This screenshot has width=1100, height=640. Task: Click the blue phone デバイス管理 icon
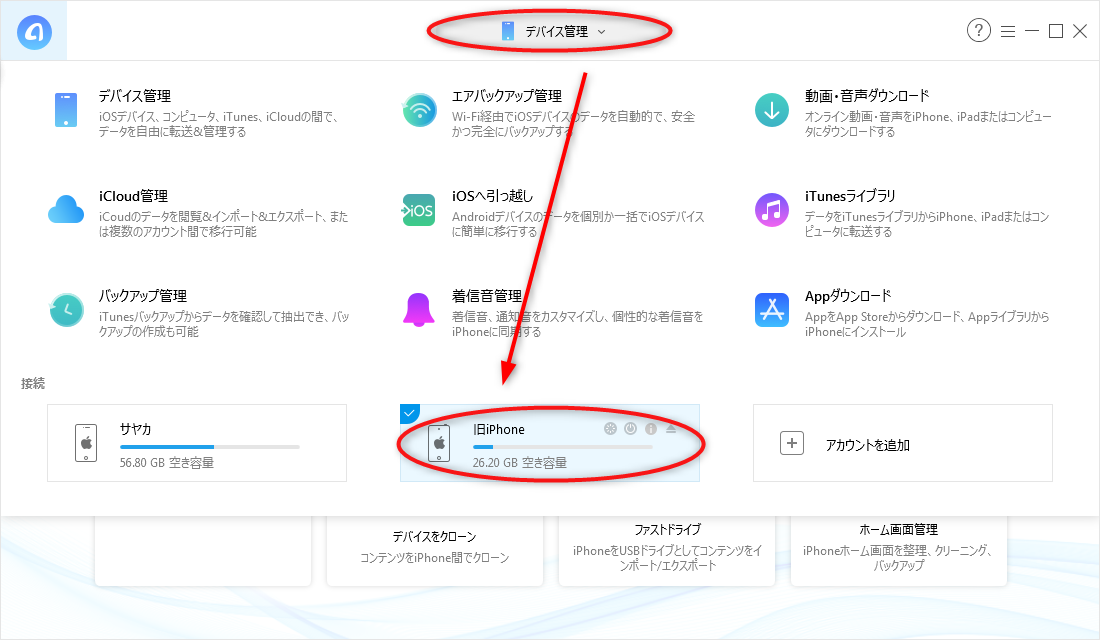pos(66,110)
